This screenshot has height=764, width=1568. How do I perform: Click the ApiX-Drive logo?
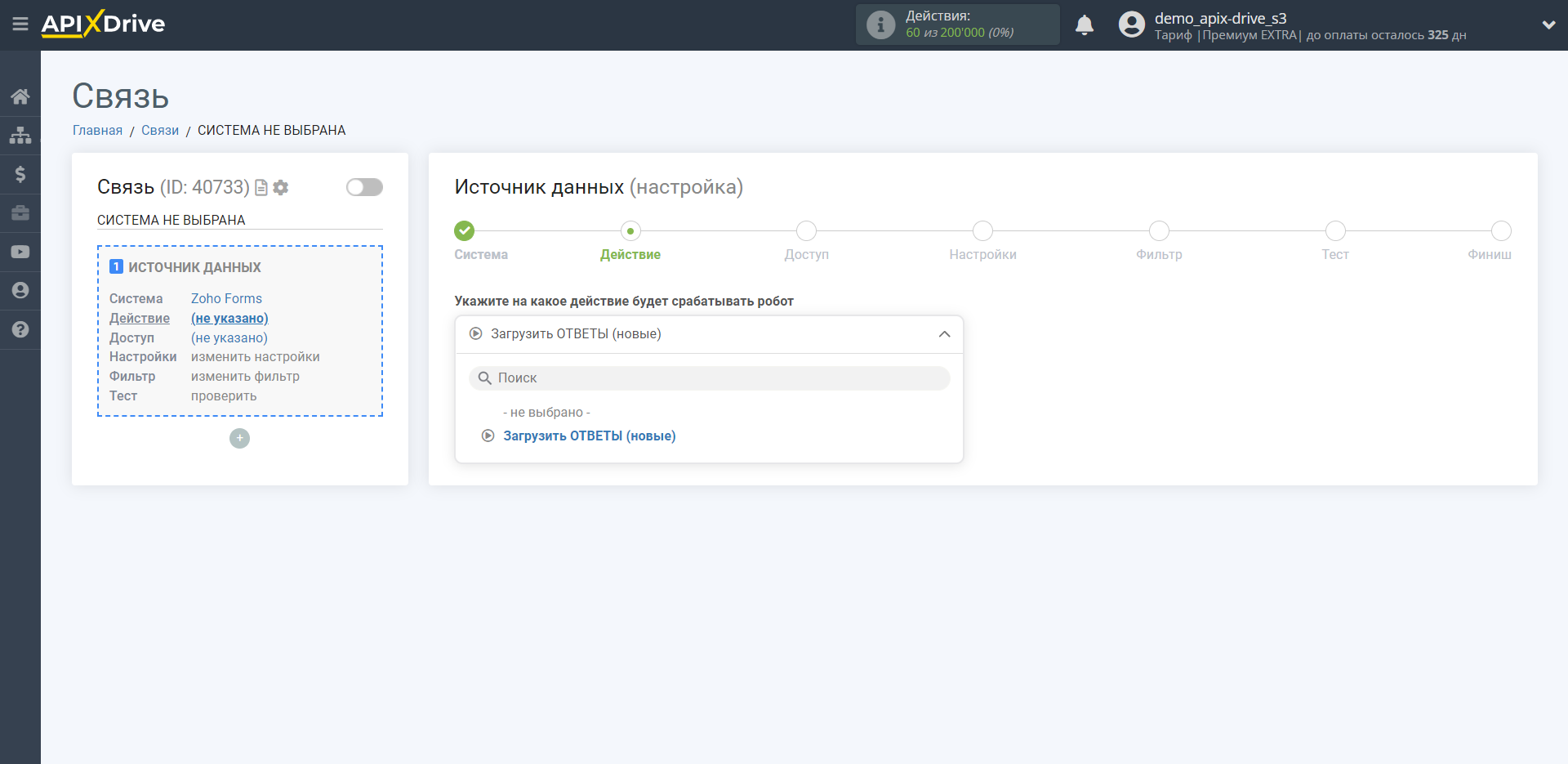coord(103,24)
